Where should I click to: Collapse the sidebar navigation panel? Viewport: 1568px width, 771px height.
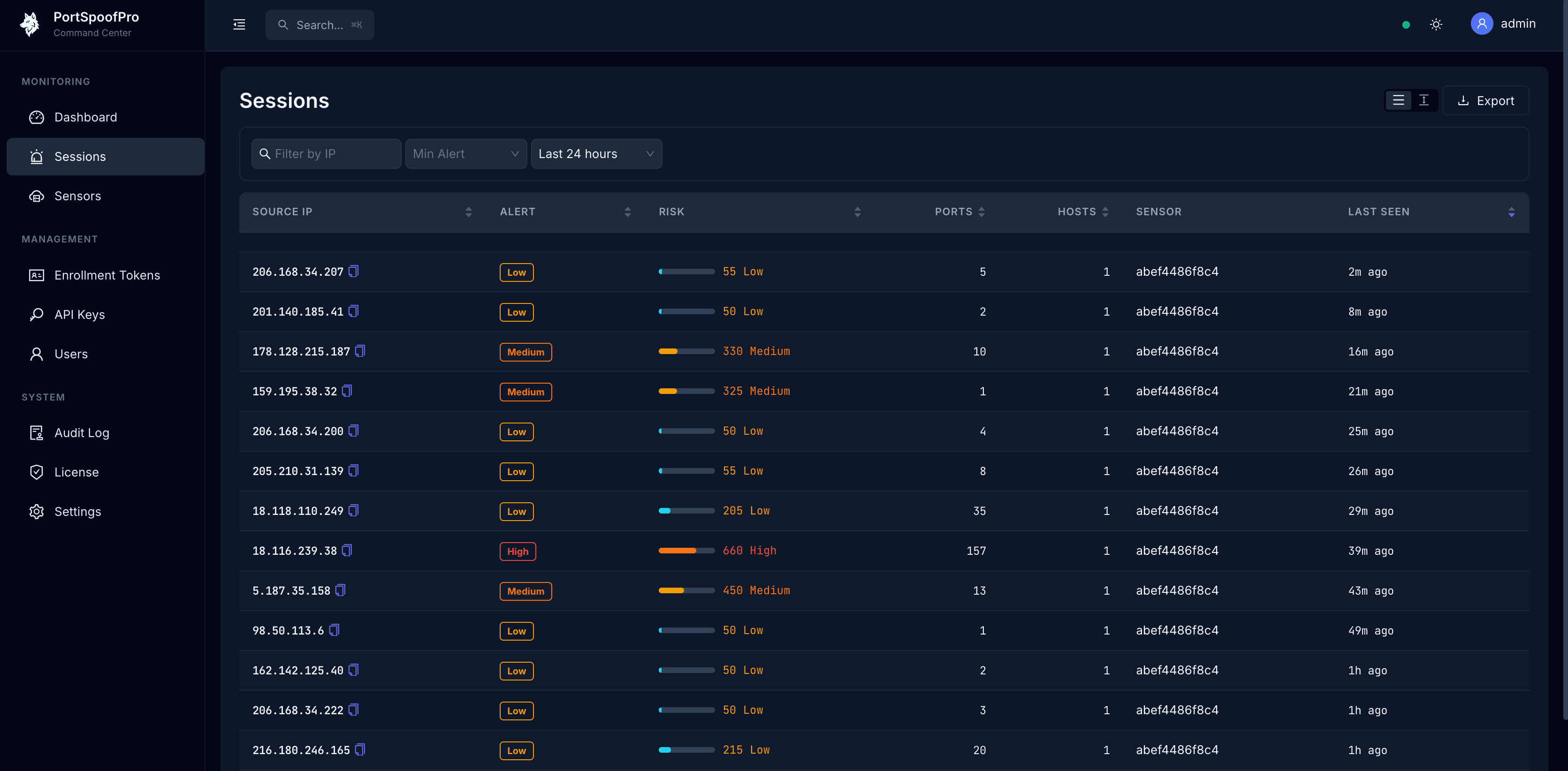click(239, 24)
